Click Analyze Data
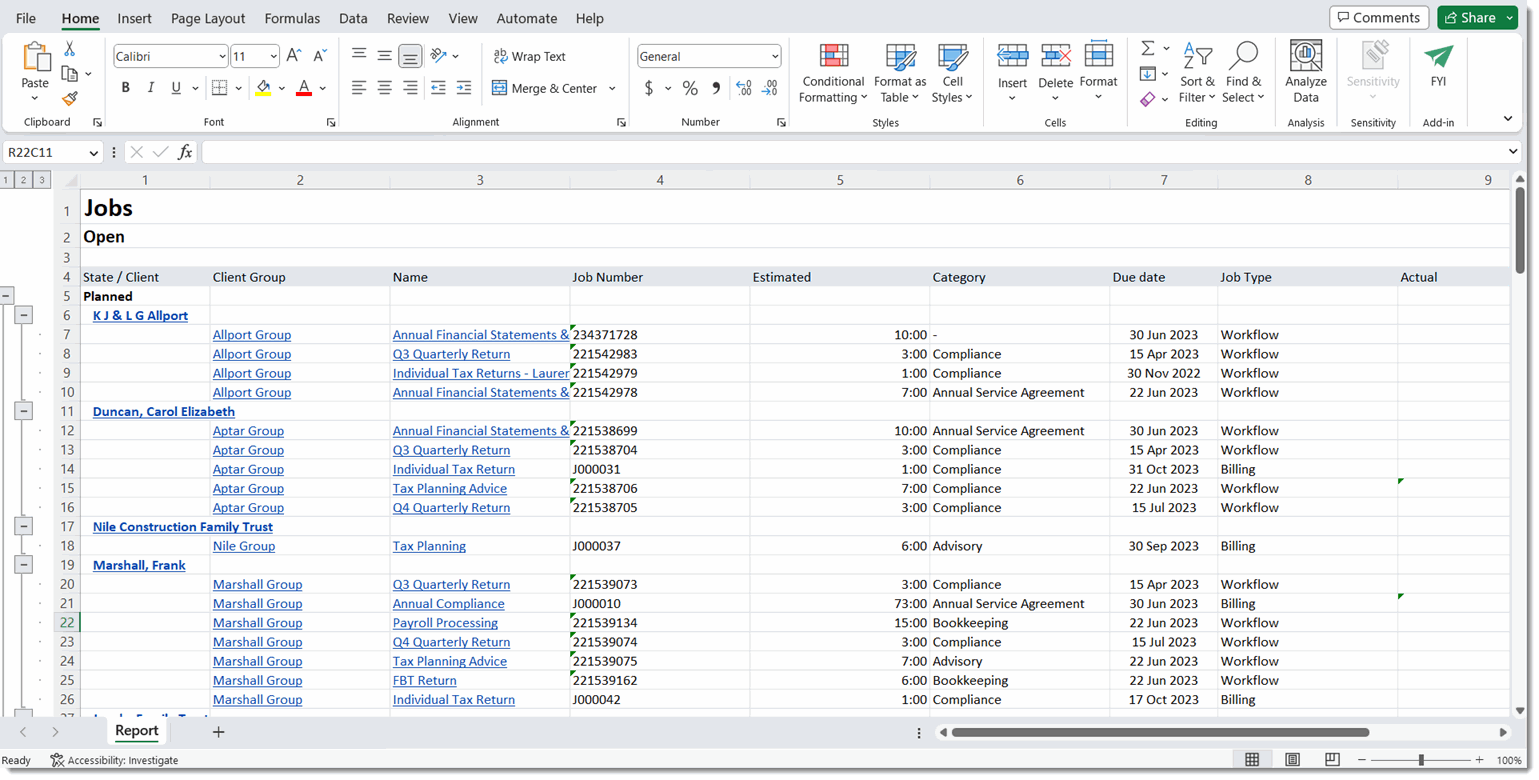Screen dimensions: 1539x780 (1306, 72)
